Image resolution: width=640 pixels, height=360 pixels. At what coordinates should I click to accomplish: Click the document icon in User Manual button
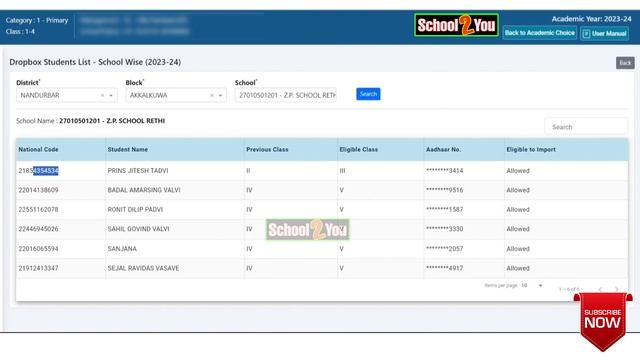pos(586,33)
